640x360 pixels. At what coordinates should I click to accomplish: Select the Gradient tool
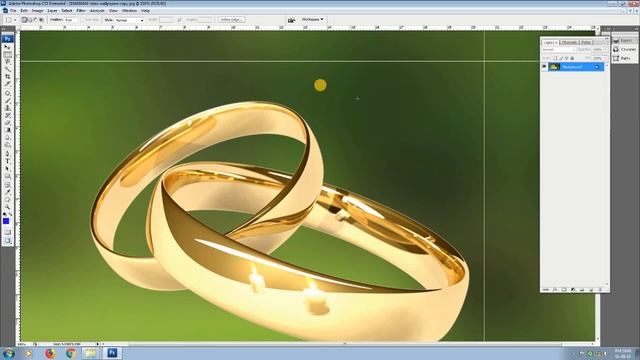pyautogui.click(x=7, y=130)
